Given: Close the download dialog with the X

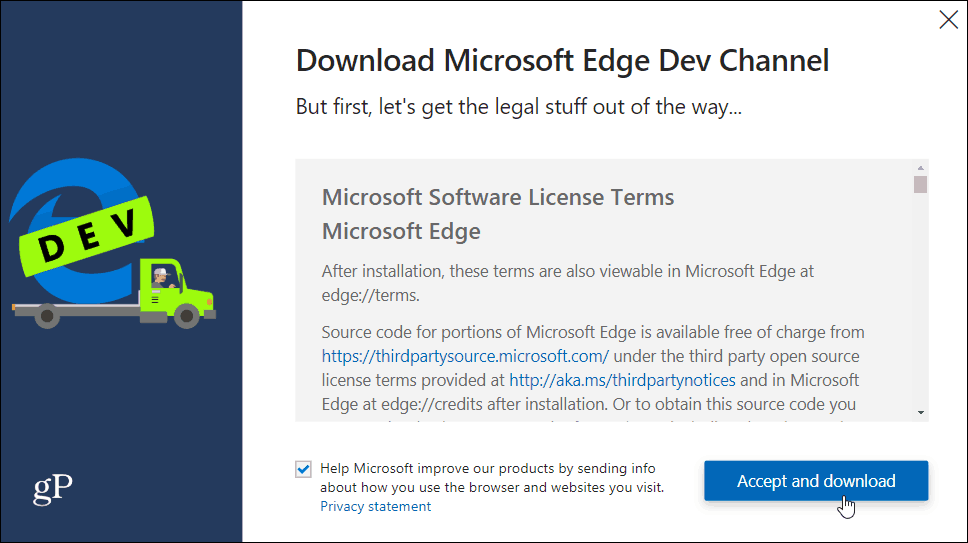Looking at the screenshot, I should 948,20.
